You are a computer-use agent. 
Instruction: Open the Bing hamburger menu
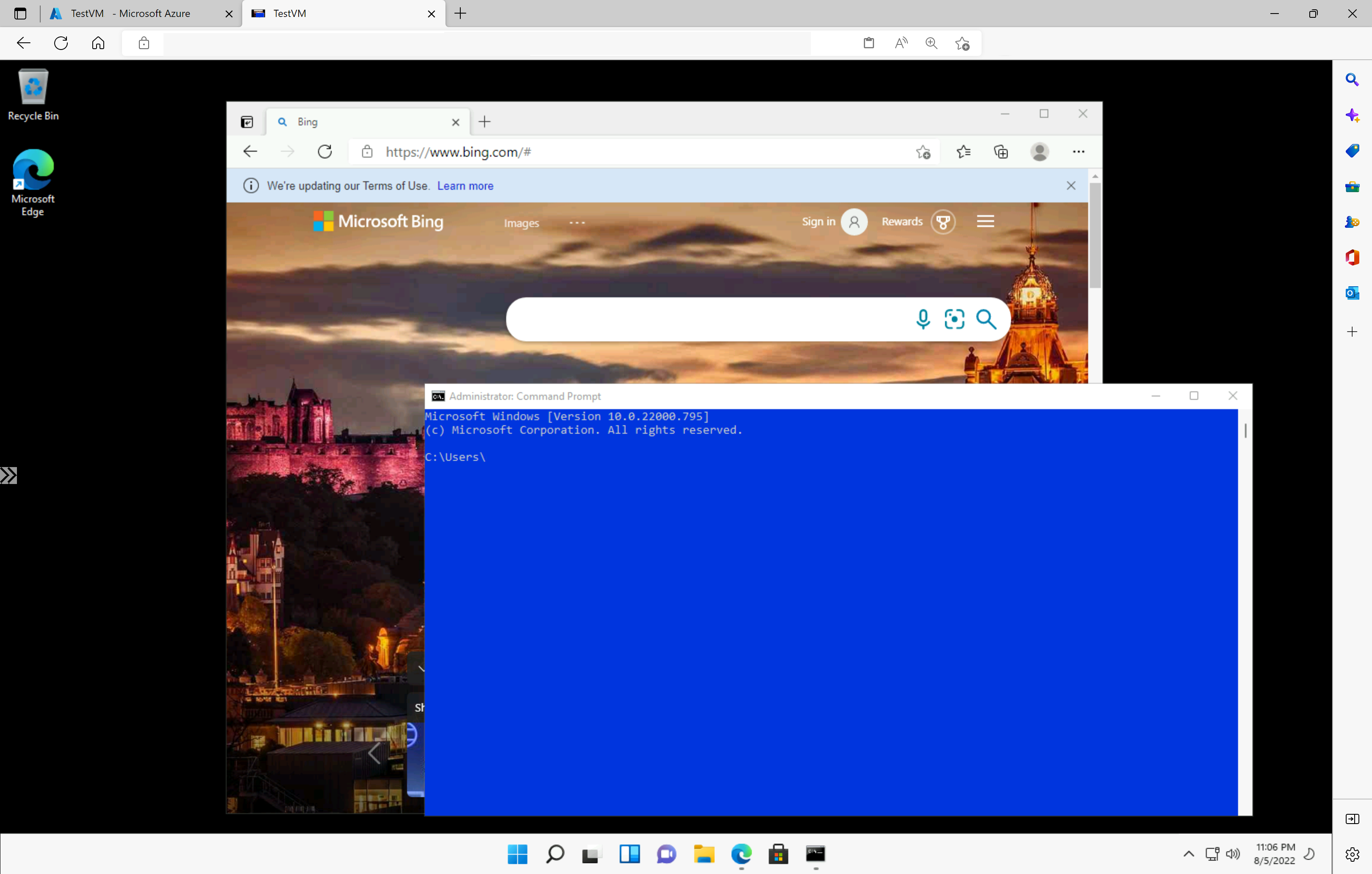point(985,221)
